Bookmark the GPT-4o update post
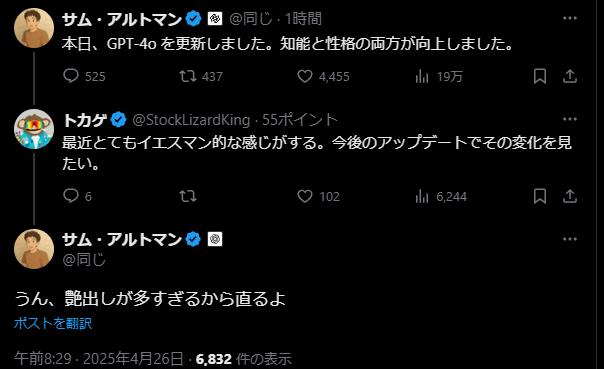This screenshot has height=369, width=604. pyautogui.click(x=540, y=76)
